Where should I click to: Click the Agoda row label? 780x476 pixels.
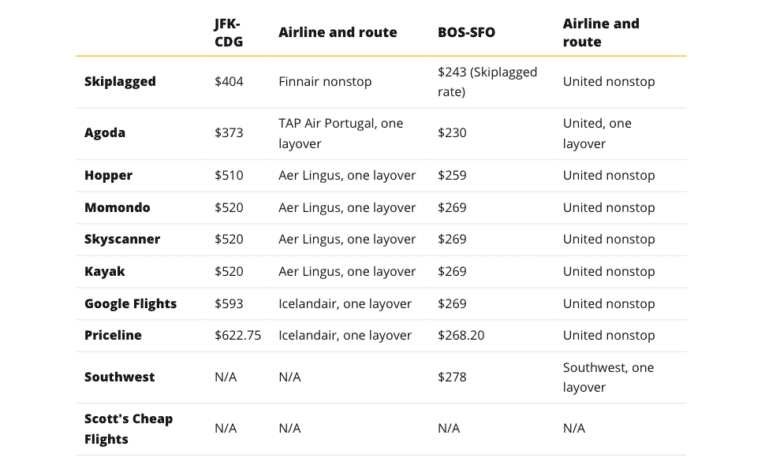tap(105, 133)
